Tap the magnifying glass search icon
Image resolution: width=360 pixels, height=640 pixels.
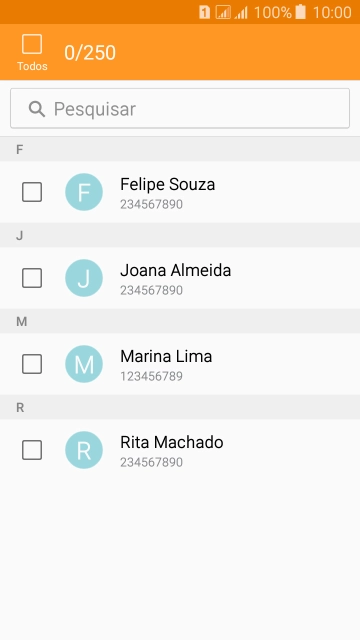point(37,109)
